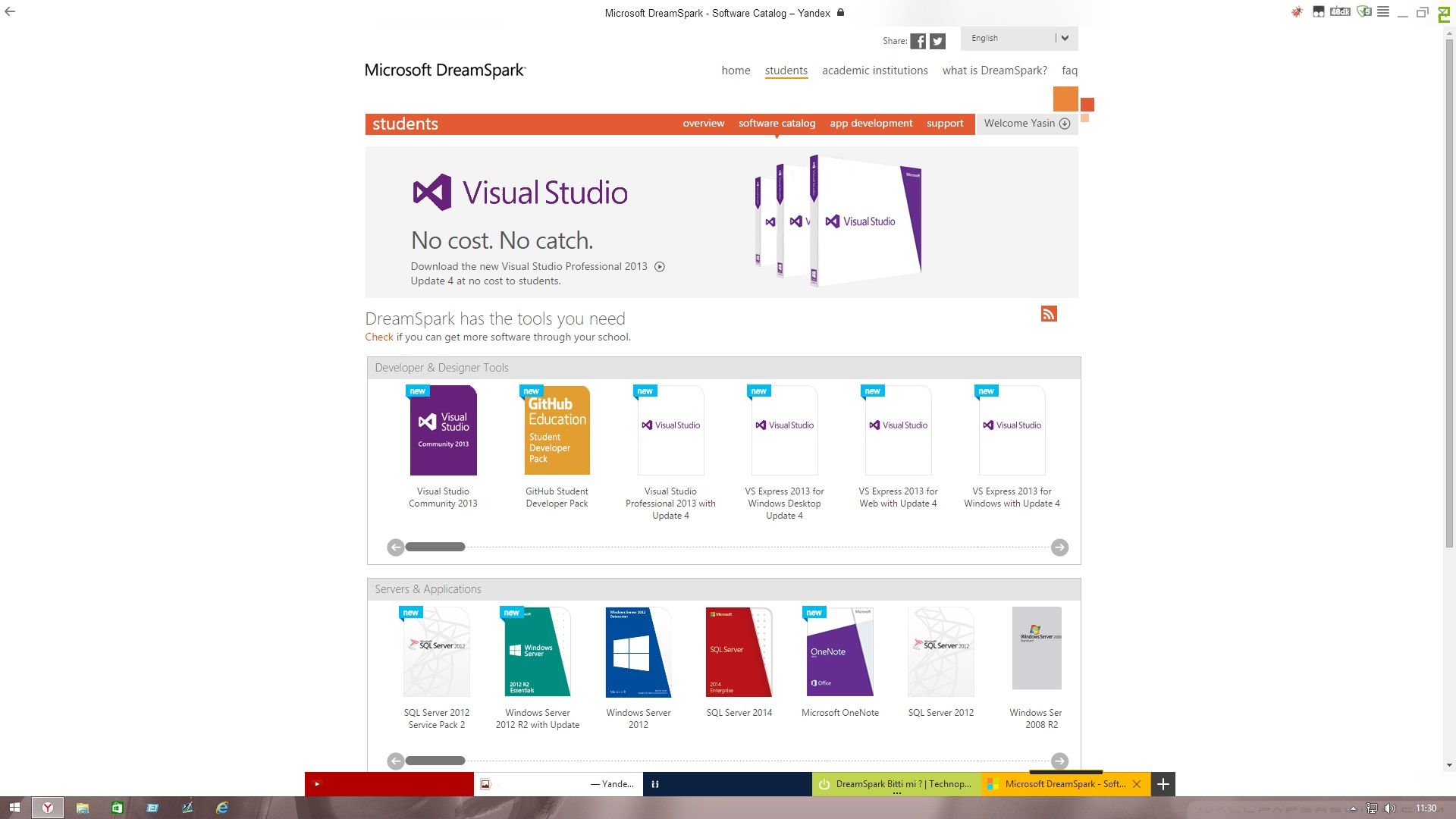Expand the English language dropdown
1456x819 pixels.
[1064, 38]
